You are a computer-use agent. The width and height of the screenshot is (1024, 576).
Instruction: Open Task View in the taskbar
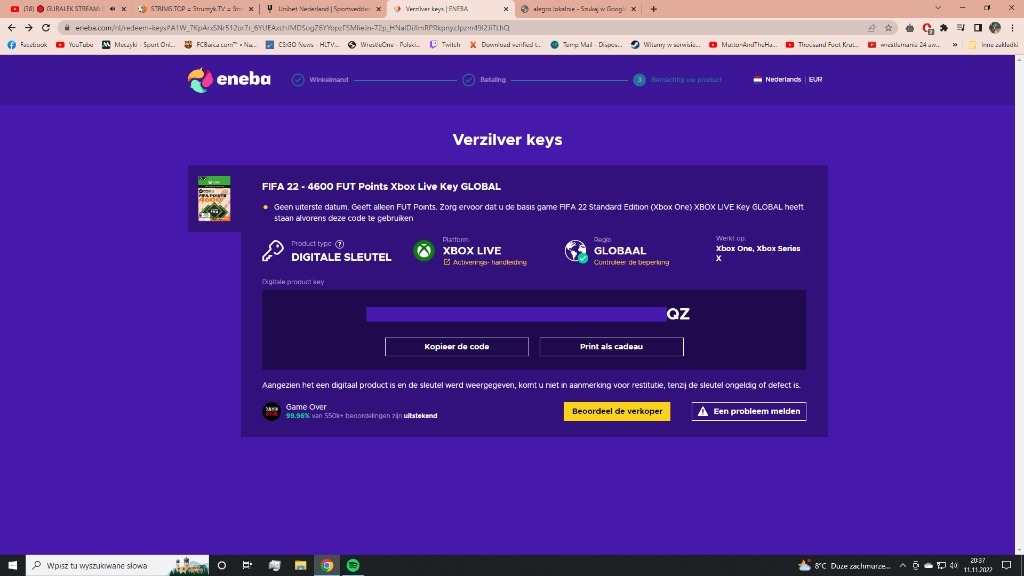pos(247,566)
